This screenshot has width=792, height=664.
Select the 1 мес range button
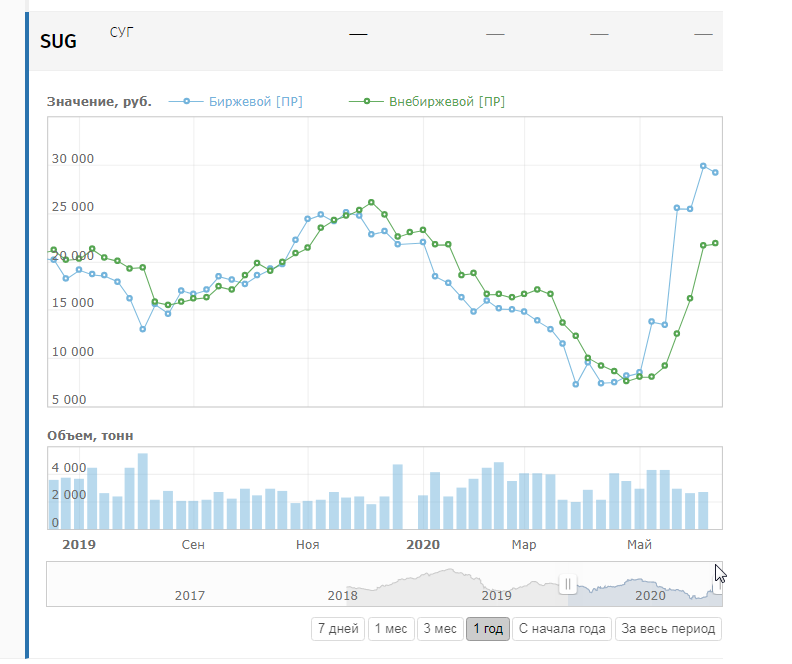[x=391, y=629]
